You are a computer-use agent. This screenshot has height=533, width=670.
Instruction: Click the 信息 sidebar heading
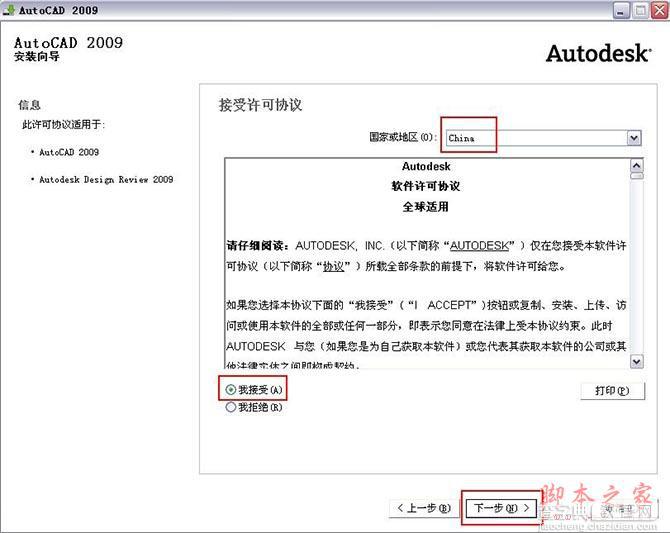click(x=29, y=105)
